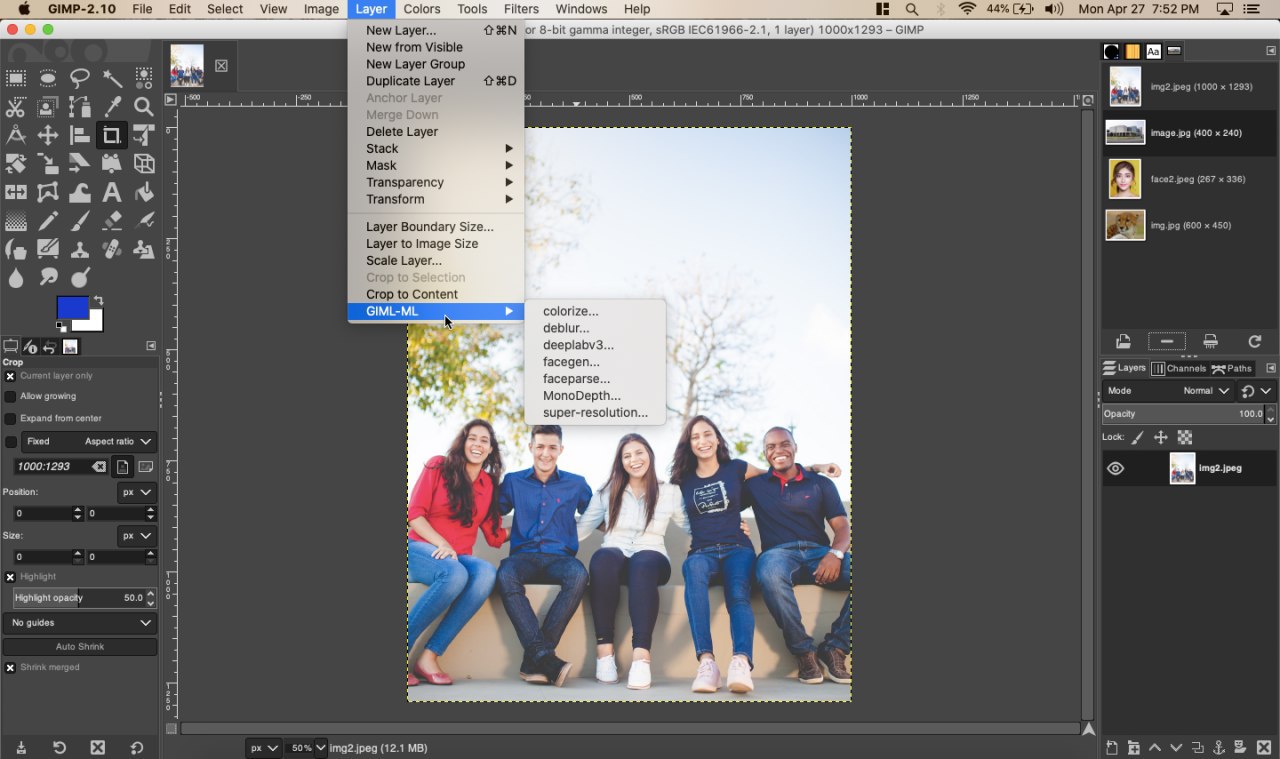The image size is (1280, 759).
Task: Hide the img2.jpeg layer with eye icon
Action: [x=1116, y=468]
